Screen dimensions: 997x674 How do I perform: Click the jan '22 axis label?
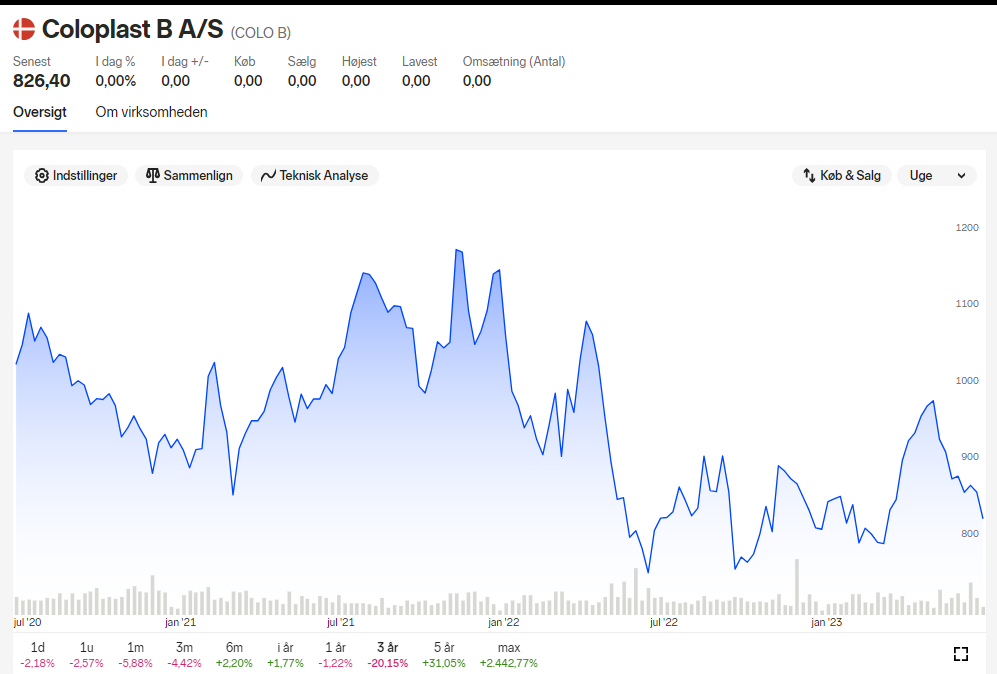pos(504,622)
